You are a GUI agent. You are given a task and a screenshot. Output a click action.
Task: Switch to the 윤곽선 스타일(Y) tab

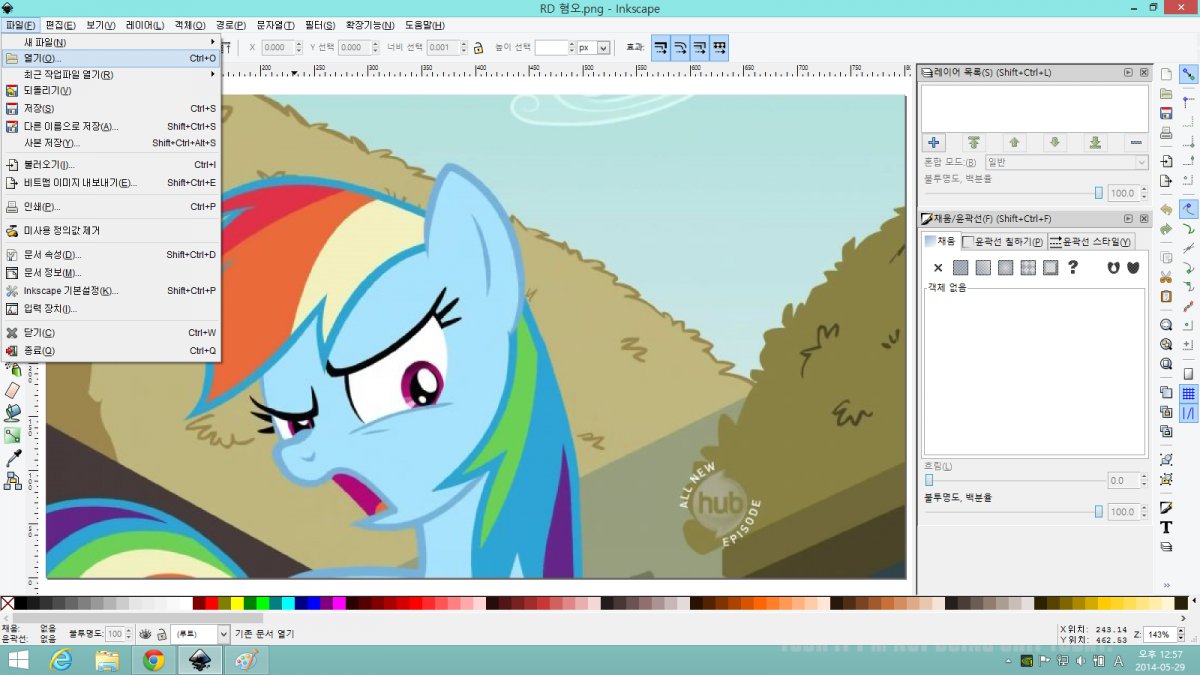[1090, 241]
